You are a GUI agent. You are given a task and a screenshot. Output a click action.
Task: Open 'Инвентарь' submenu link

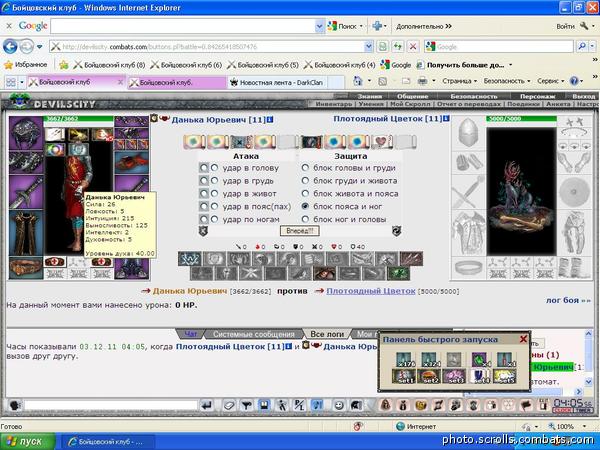point(334,104)
